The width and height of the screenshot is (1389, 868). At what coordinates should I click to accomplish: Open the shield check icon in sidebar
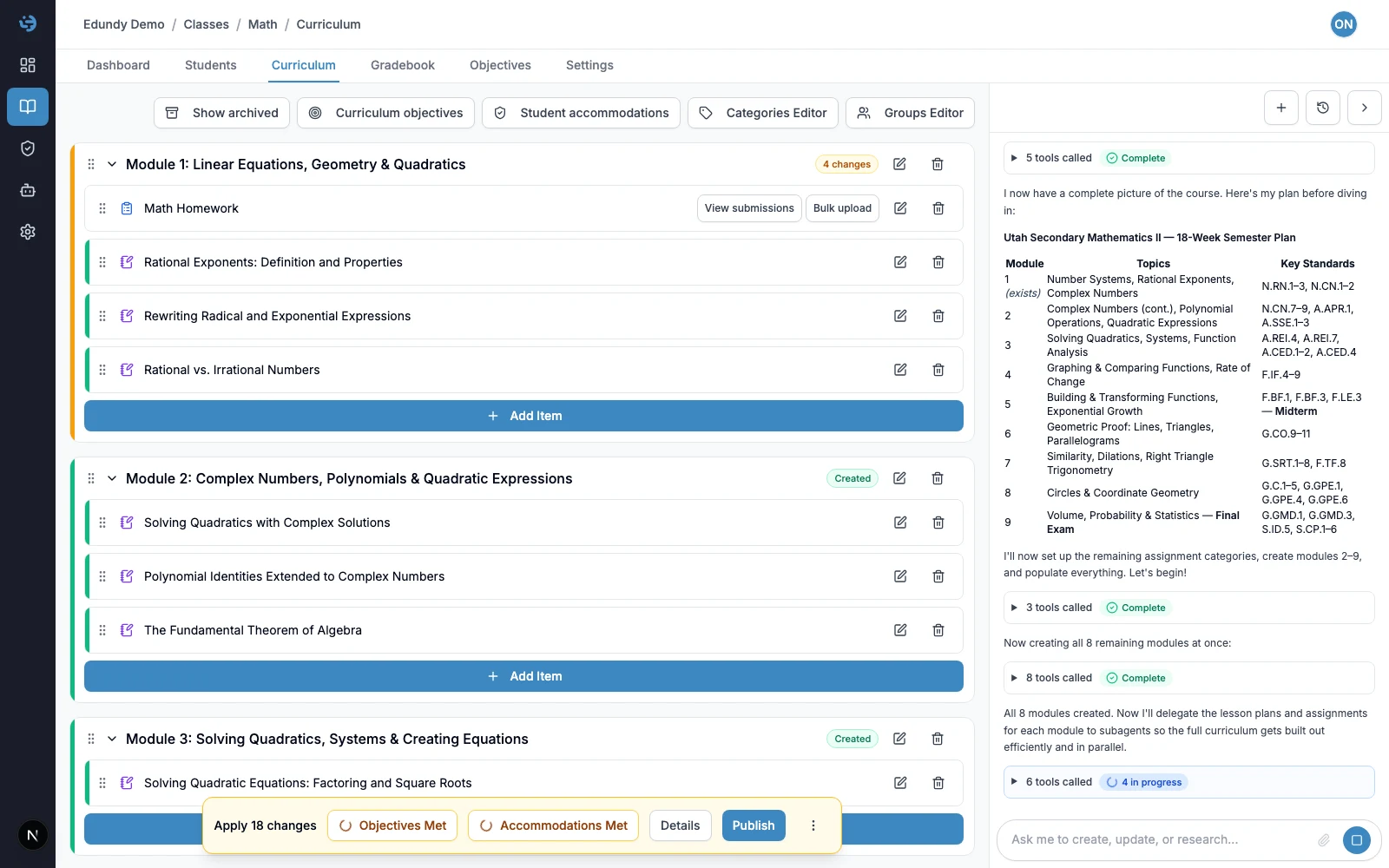click(x=28, y=148)
